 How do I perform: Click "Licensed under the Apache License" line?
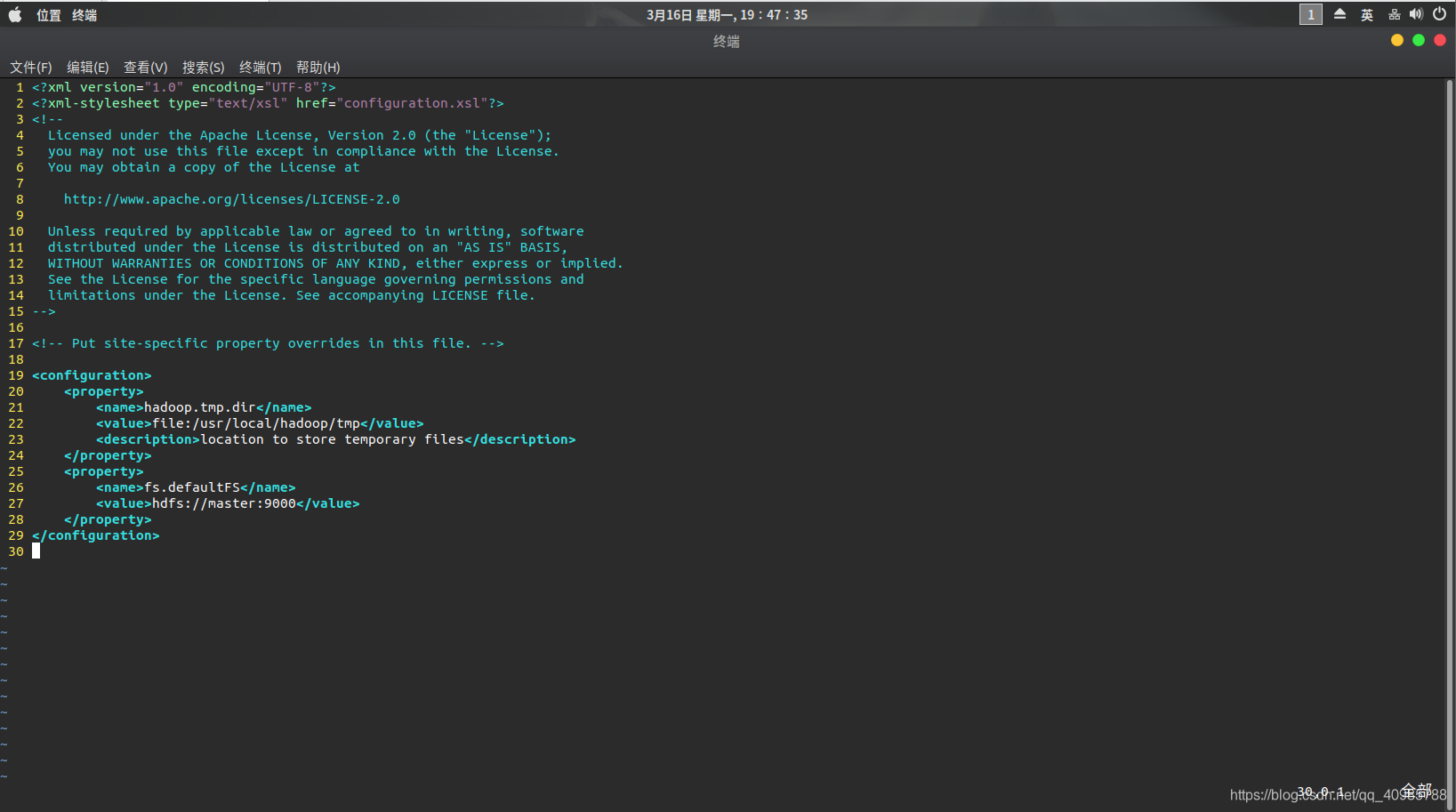(x=300, y=135)
